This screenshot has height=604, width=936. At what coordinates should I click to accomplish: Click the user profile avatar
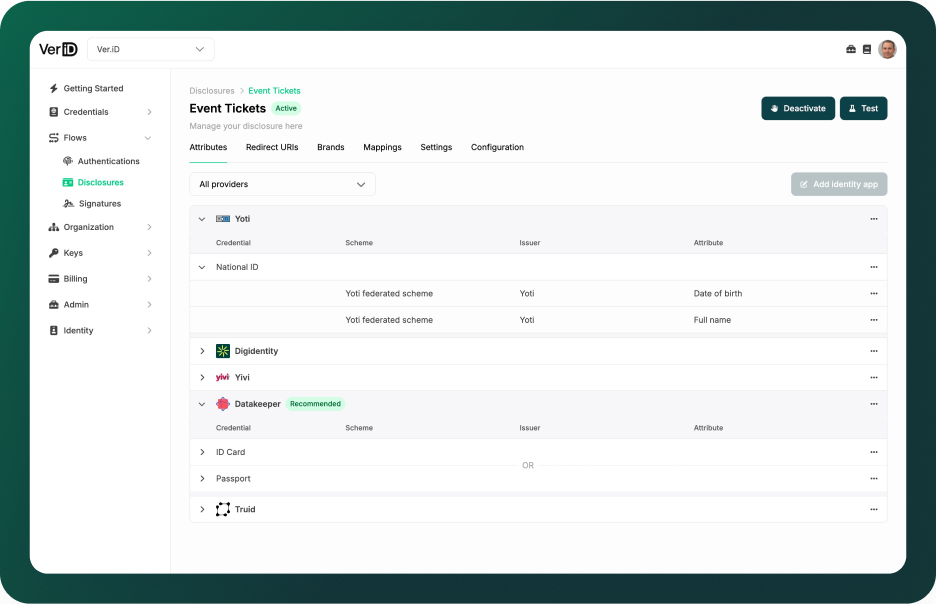click(x=887, y=49)
